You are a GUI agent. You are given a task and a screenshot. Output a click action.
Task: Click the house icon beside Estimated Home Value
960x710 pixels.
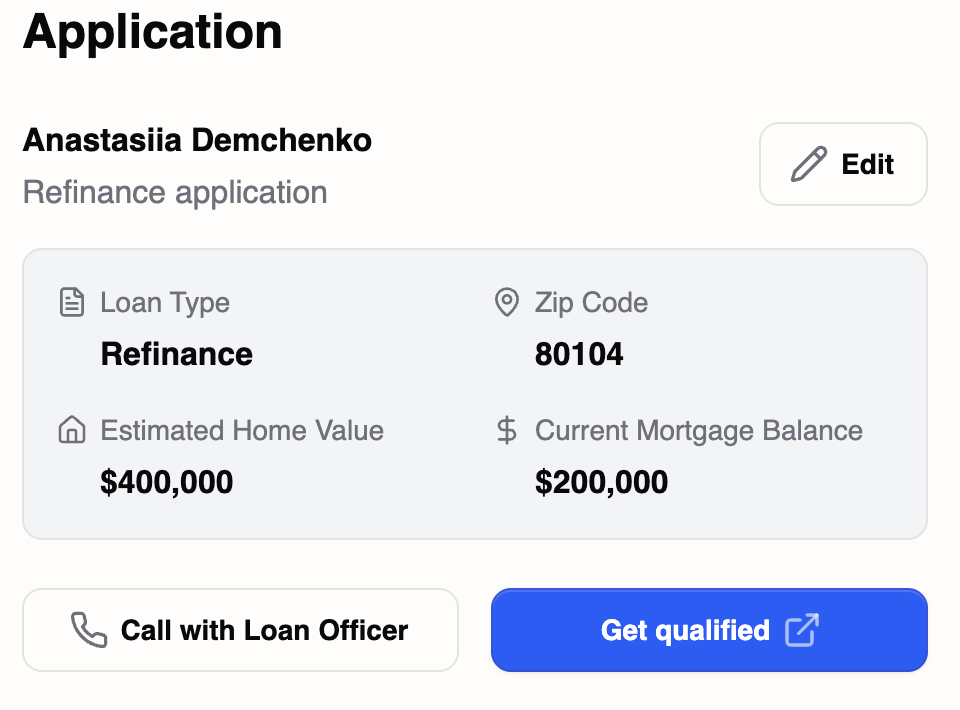(x=71, y=430)
